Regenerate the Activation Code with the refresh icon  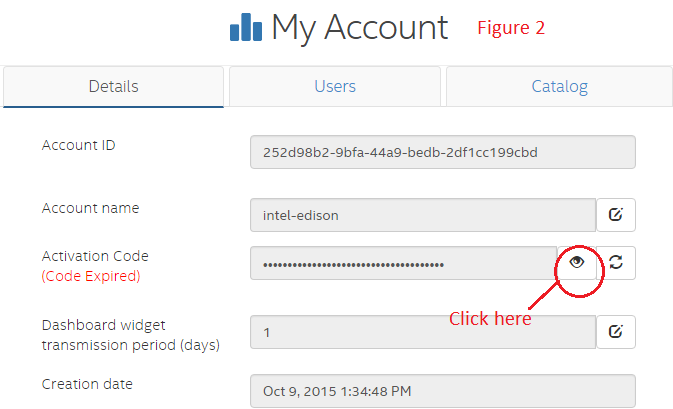(616, 262)
